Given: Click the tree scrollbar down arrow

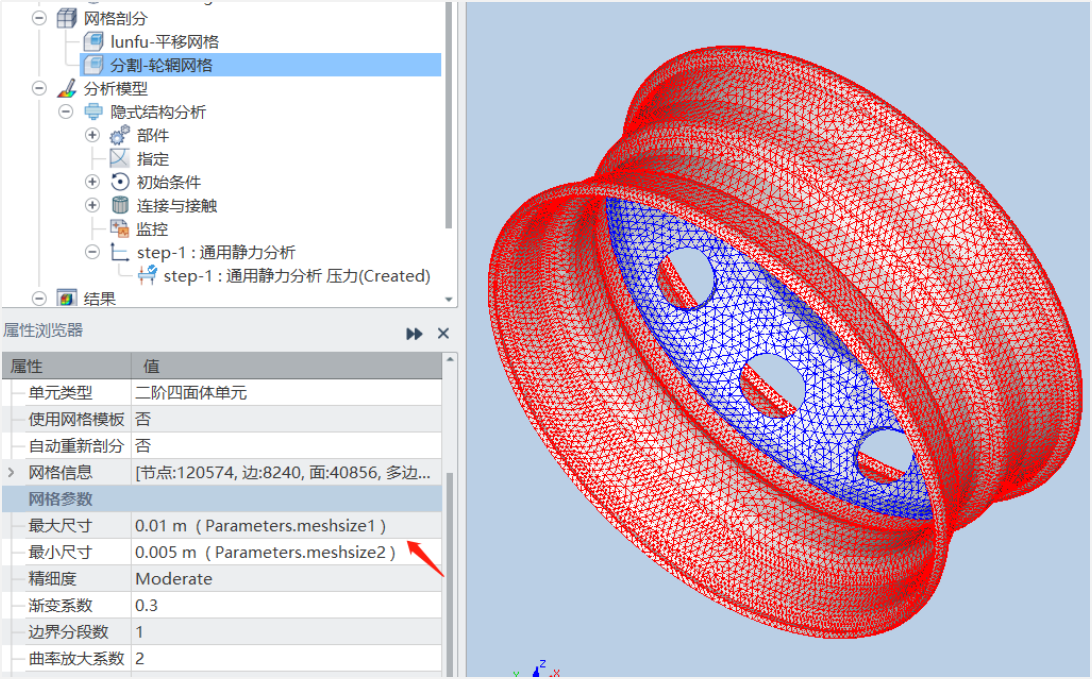Looking at the screenshot, I should pos(448,299).
